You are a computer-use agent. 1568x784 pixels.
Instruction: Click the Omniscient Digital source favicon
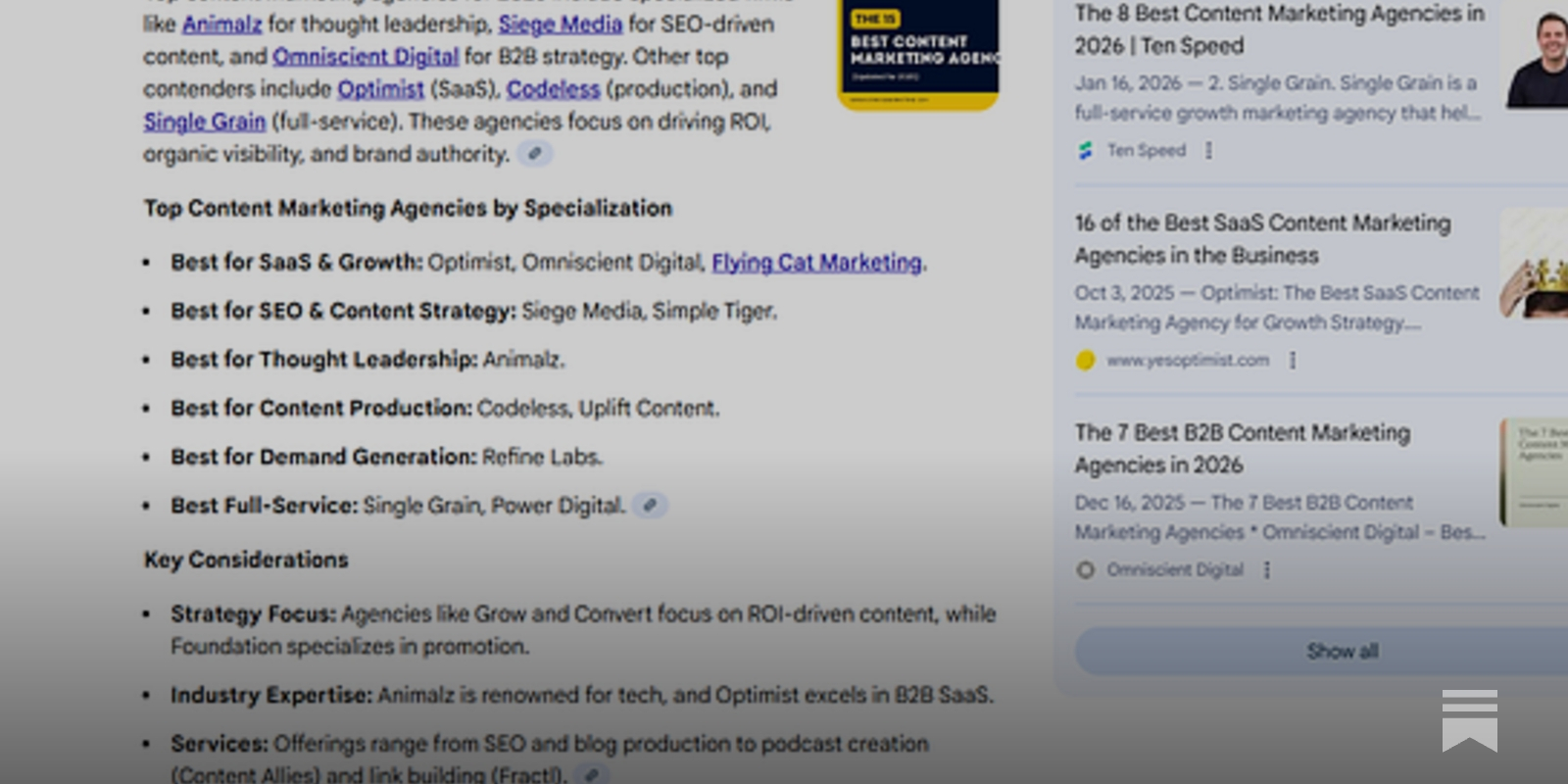pyautogui.click(x=1085, y=569)
